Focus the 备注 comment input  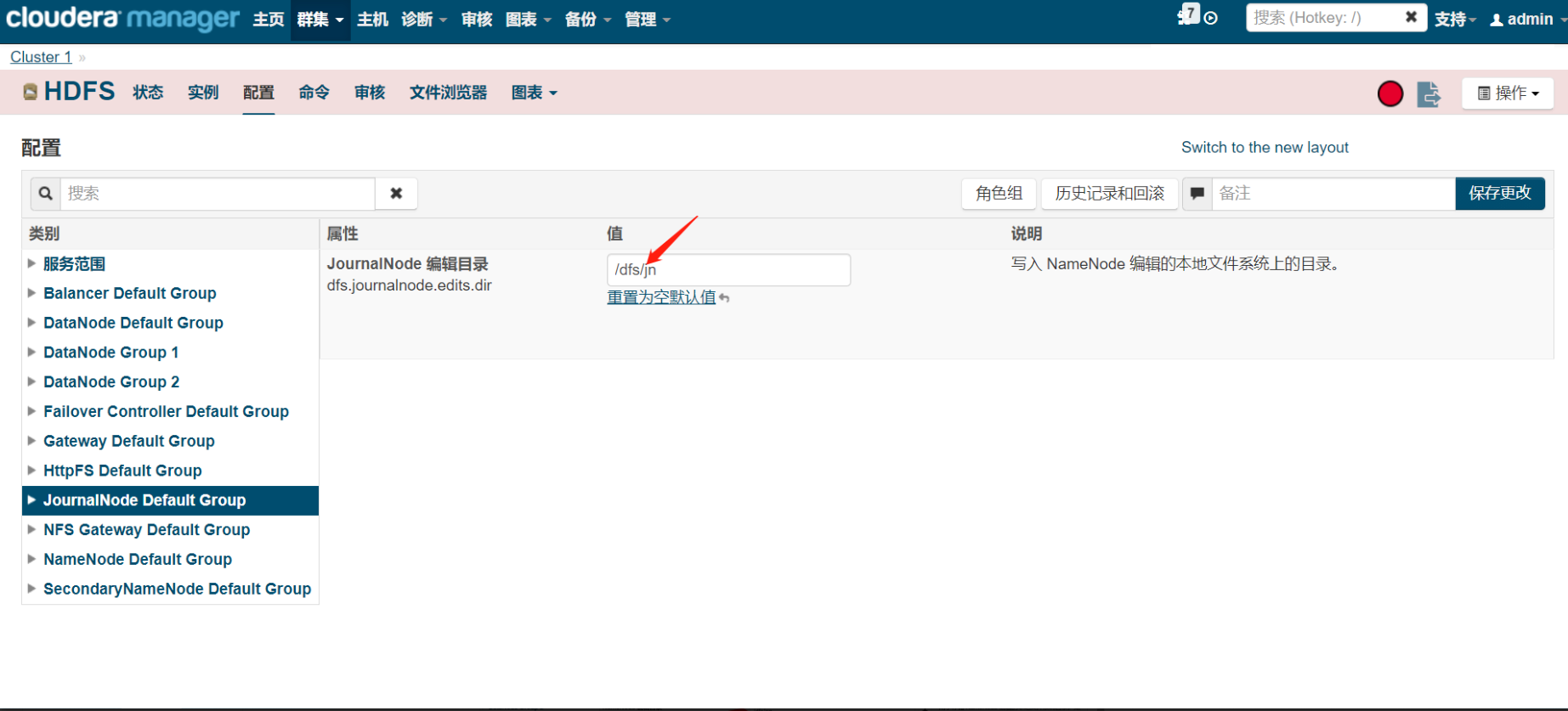coord(1333,194)
